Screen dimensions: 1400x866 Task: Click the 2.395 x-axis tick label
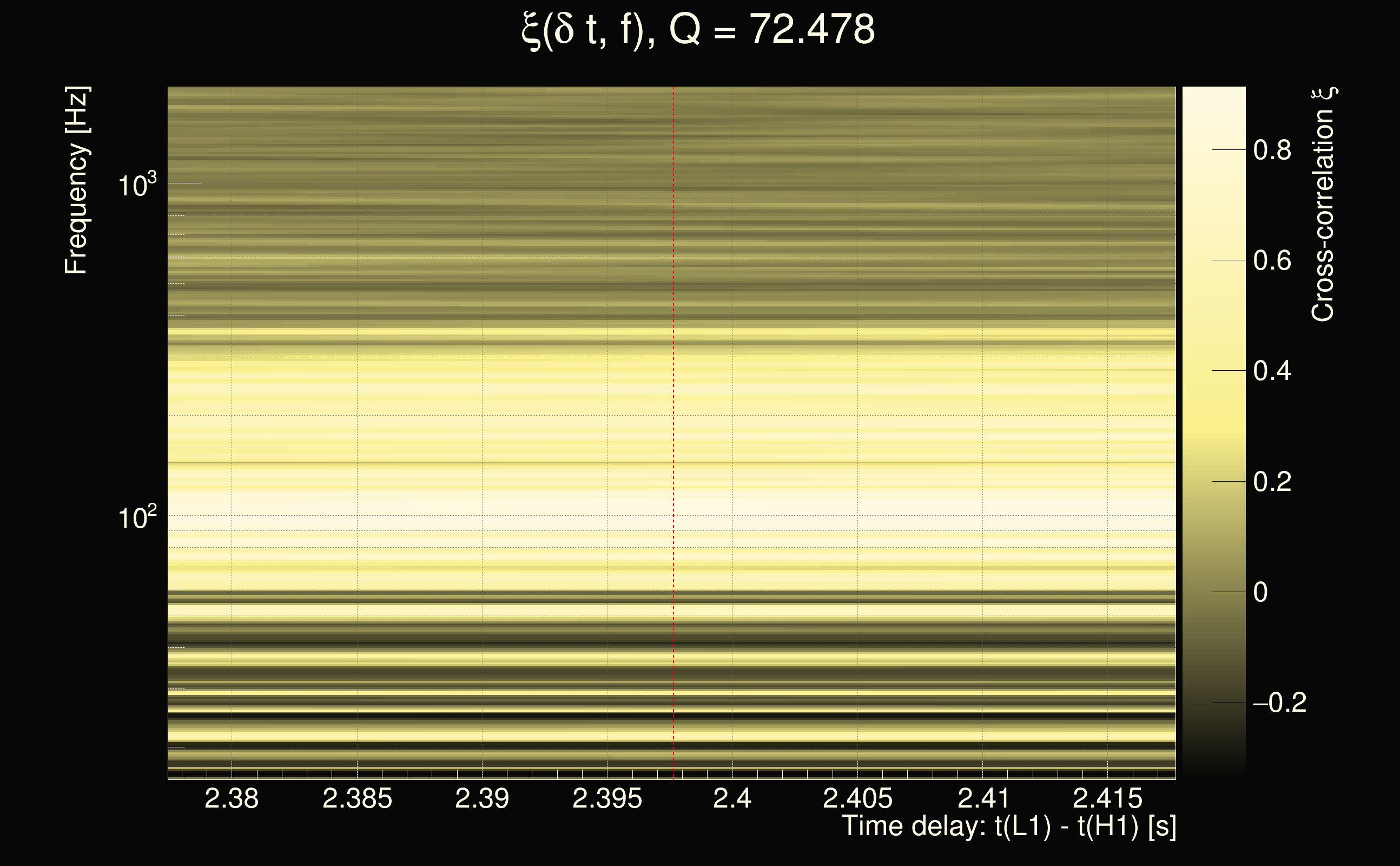[607, 798]
